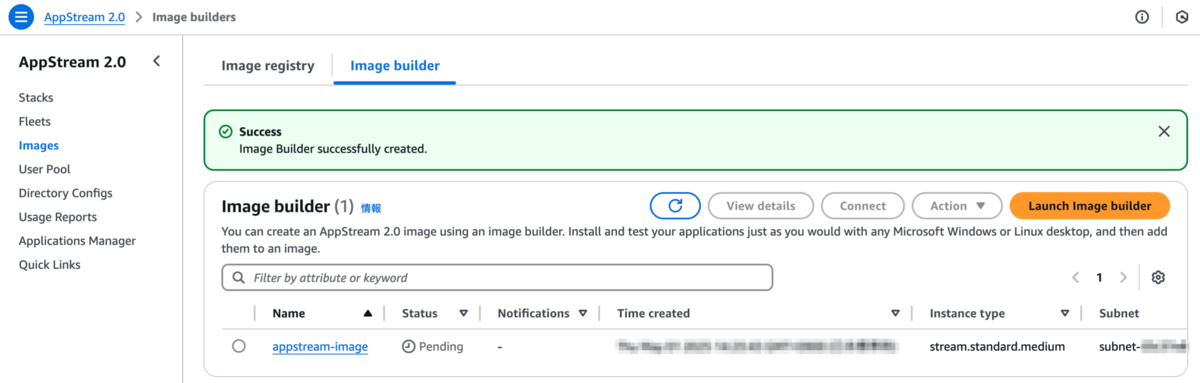Screen dimensions: 1200x383
Task: Open the hamburger navigation menu
Action: pyautogui.click(x=21, y=17)
